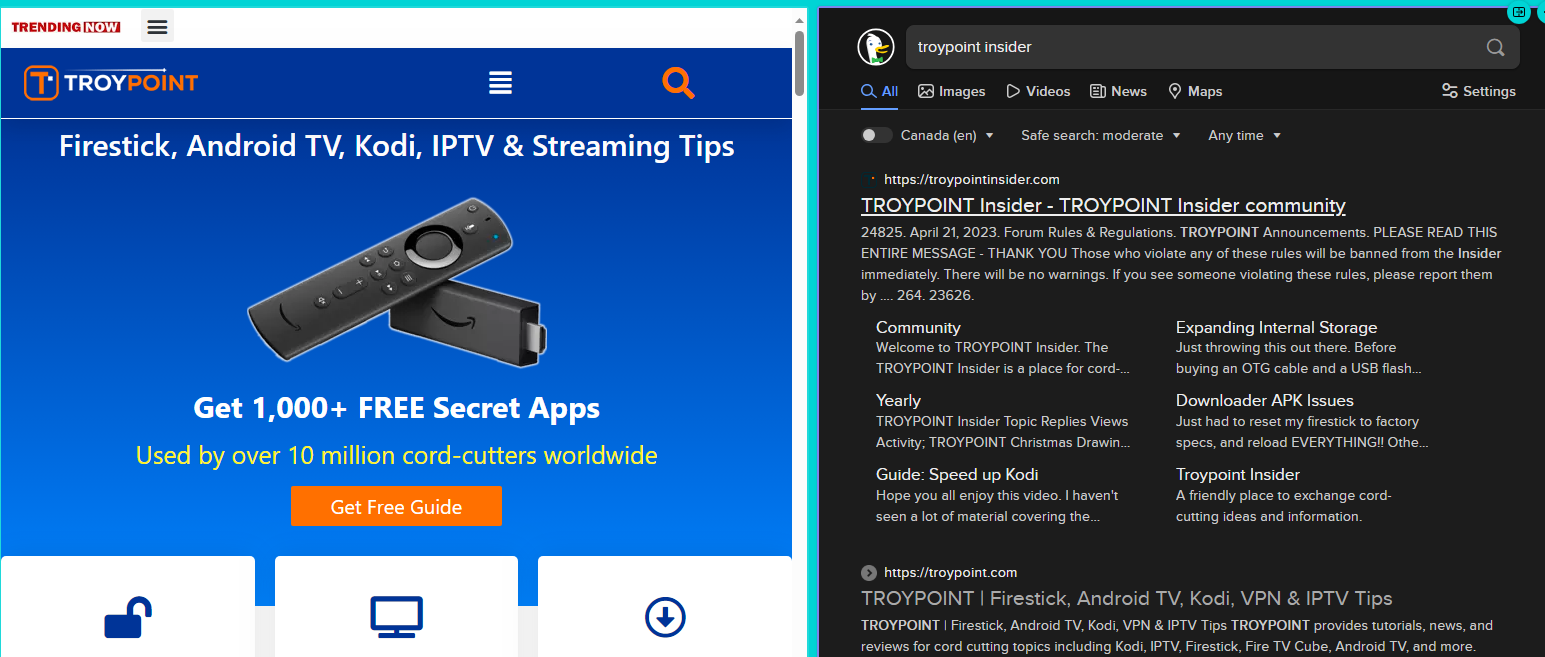
Task: Toggle the Canada (en) region switch
Action: point(876,135)
